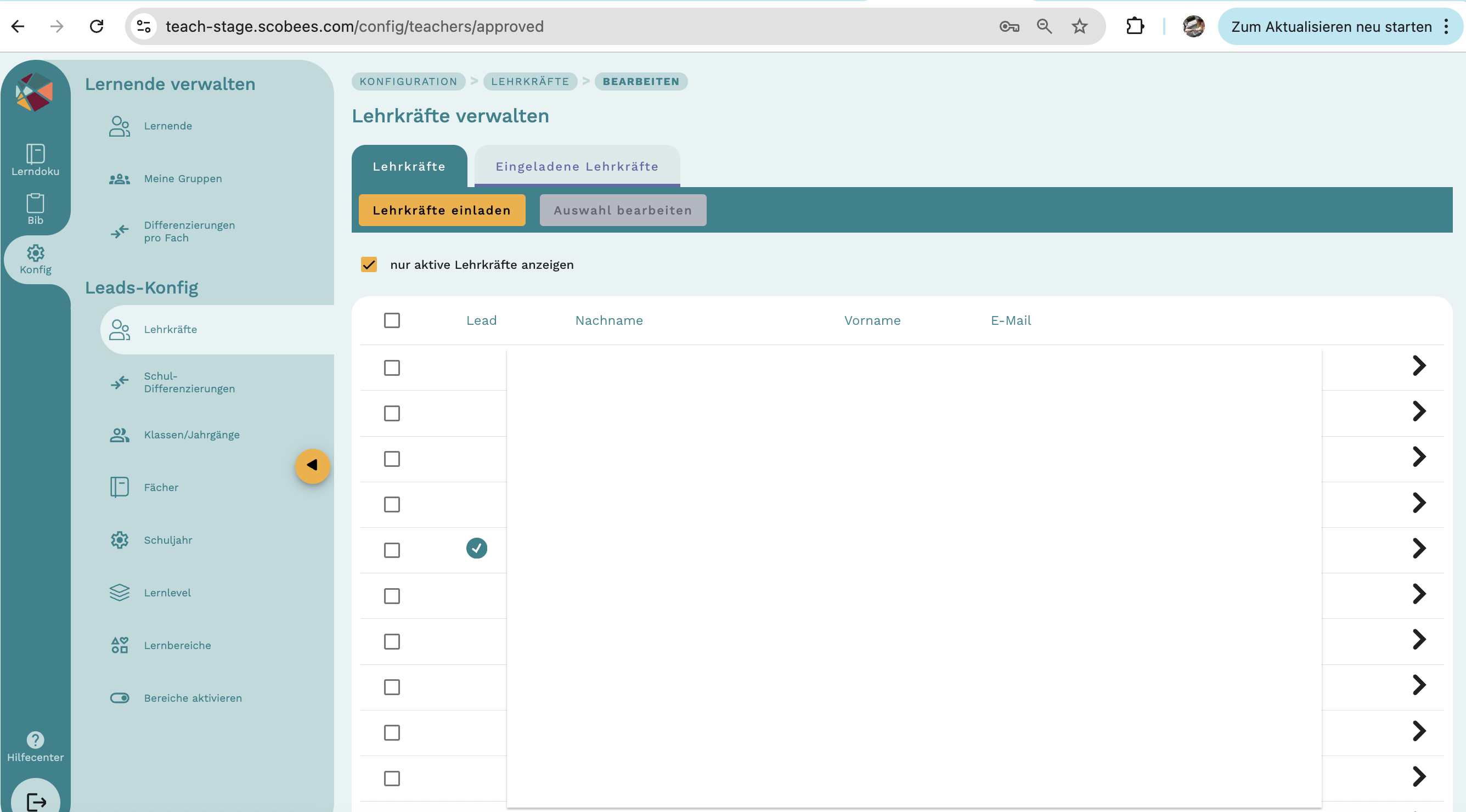Click the Bereiche aktivieren toggle icon
1466x812 pixels.
coord(120,698)
